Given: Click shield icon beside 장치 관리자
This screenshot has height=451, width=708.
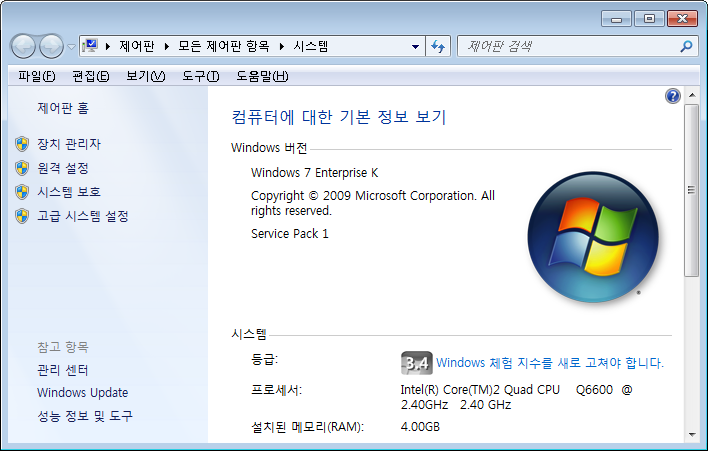Looking at the screenshot, I should point(22,144).
